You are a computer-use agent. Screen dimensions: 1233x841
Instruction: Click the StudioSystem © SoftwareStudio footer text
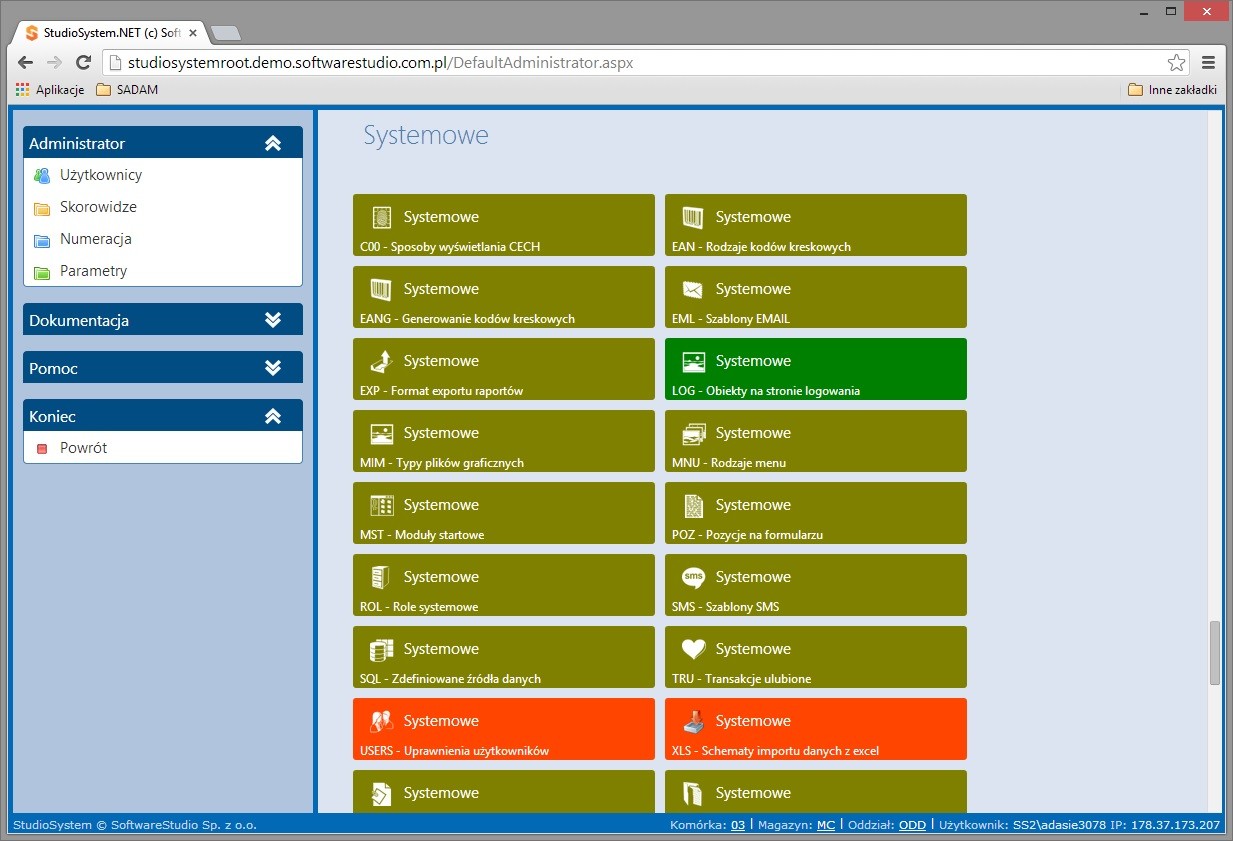pos(135,826)
